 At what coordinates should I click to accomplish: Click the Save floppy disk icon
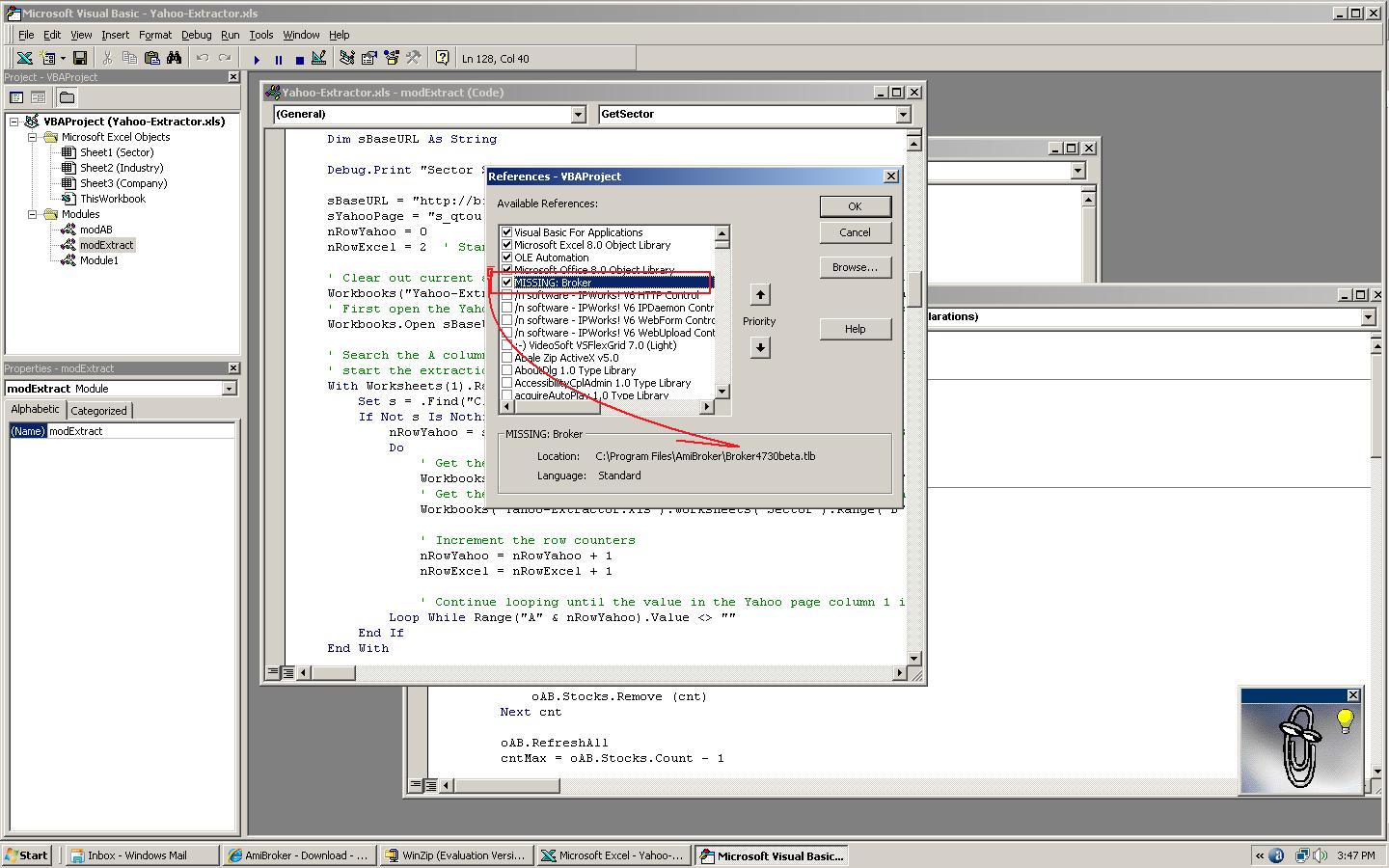click(x=80, y=59)
